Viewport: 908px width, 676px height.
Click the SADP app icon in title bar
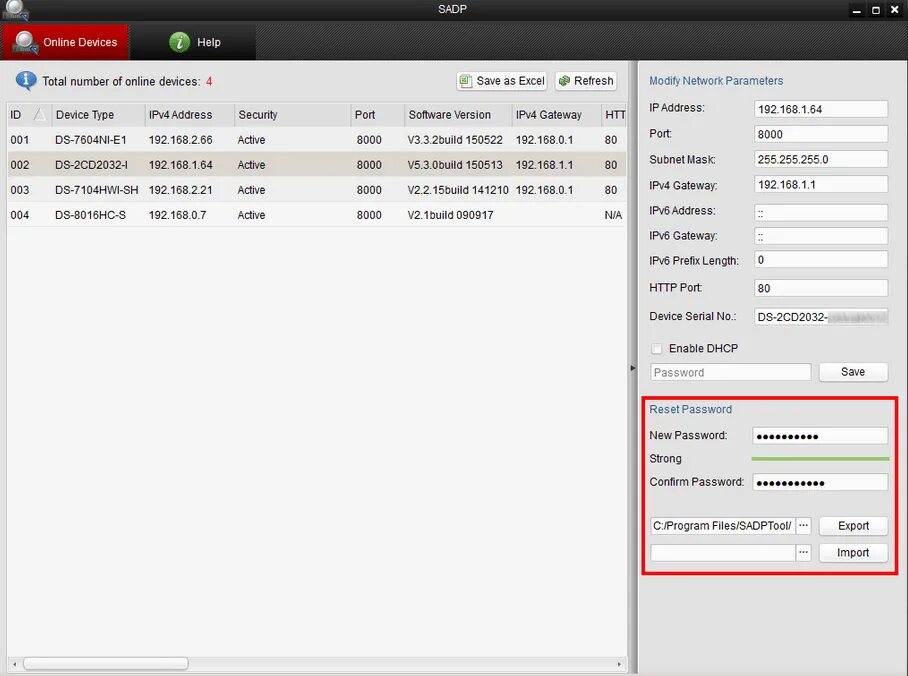16,10
